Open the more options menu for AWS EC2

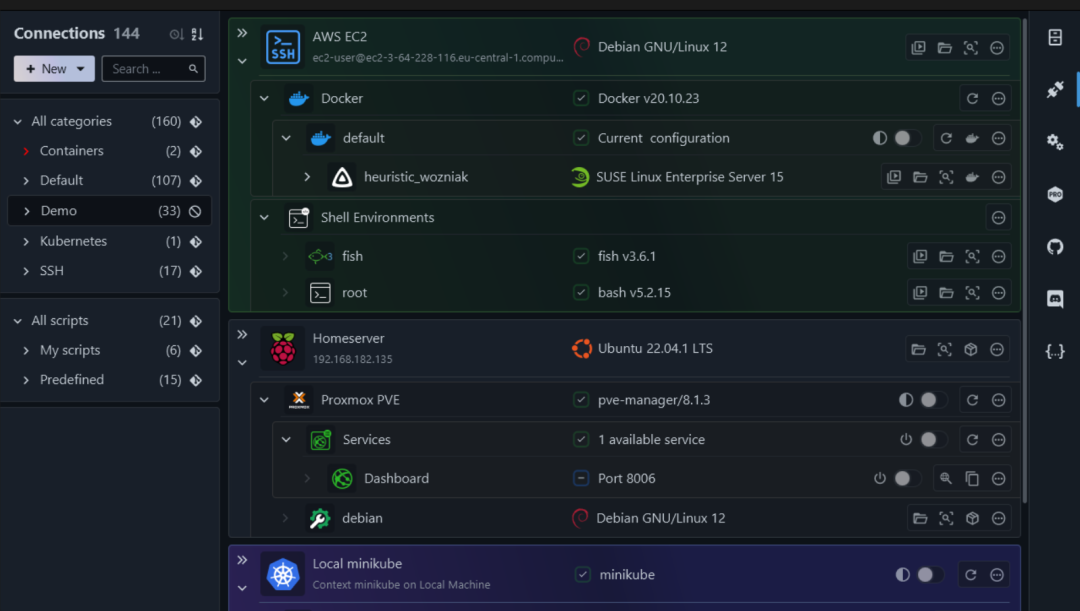coord(997,48)
